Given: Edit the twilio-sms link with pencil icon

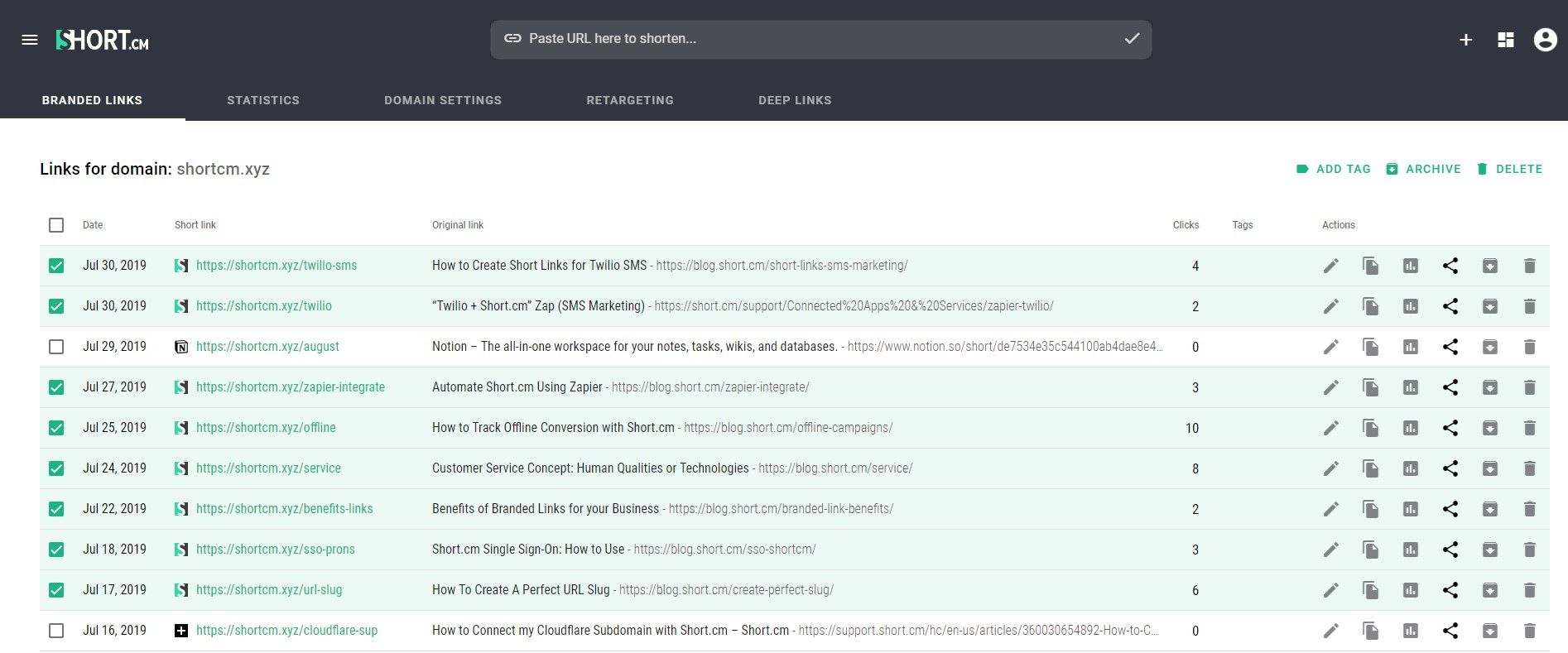Looking at the screenshot, I should click(x=1330, y=266).
